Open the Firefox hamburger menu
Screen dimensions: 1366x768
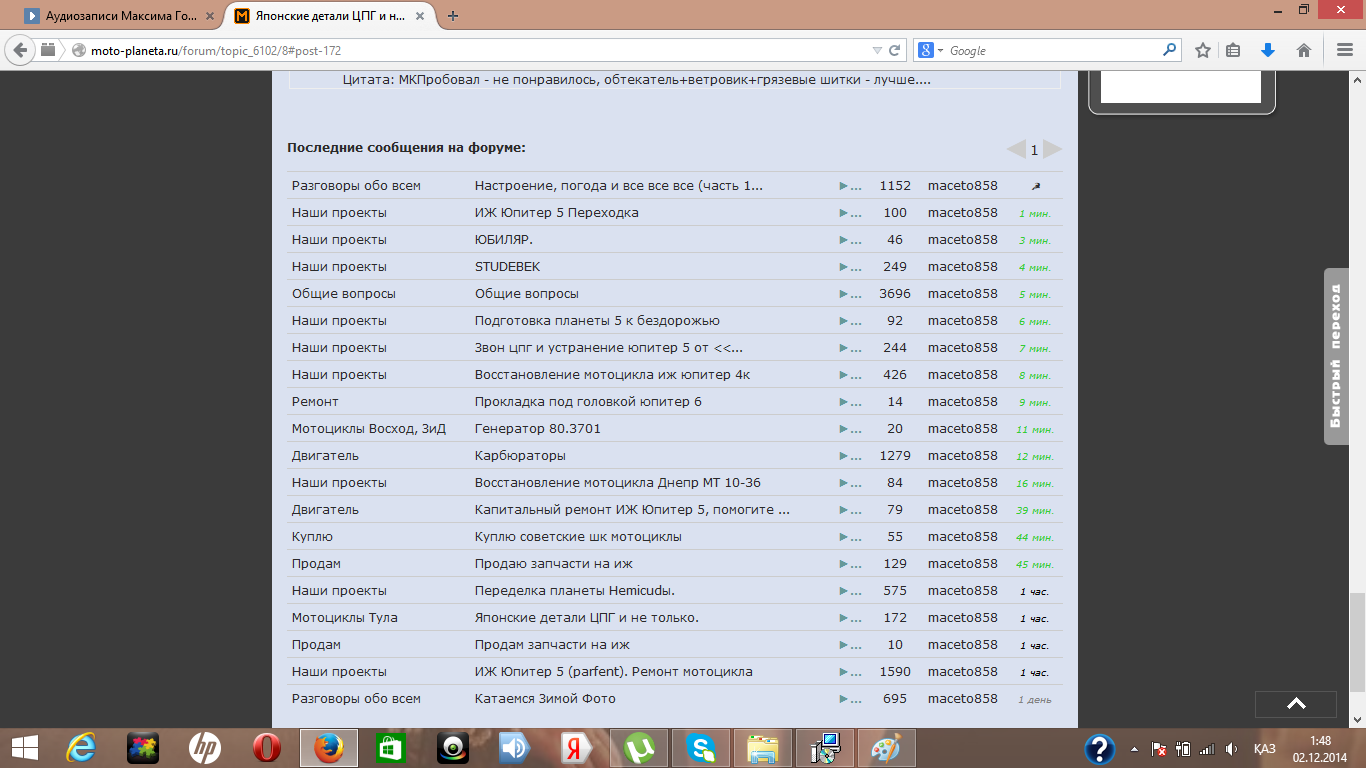(x=1345, y=50)
